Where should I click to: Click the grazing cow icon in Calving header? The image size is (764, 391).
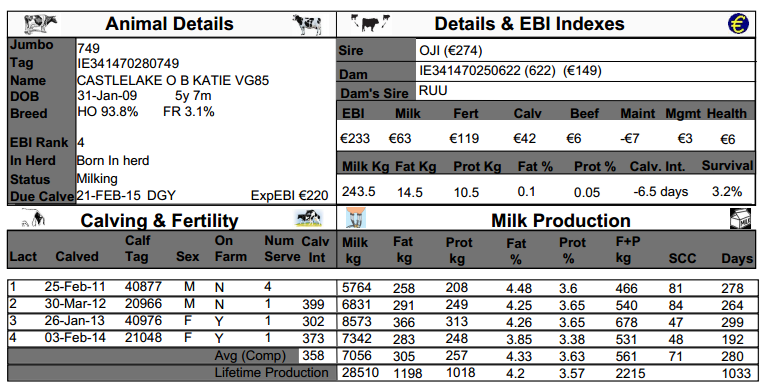tap(308, 218)
